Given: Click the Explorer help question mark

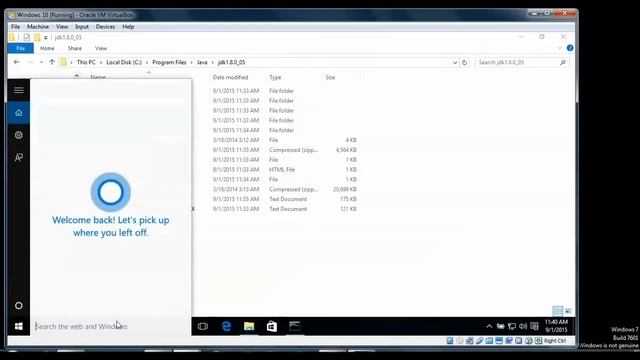Looking at the screenshot, I should click(570, 48).
